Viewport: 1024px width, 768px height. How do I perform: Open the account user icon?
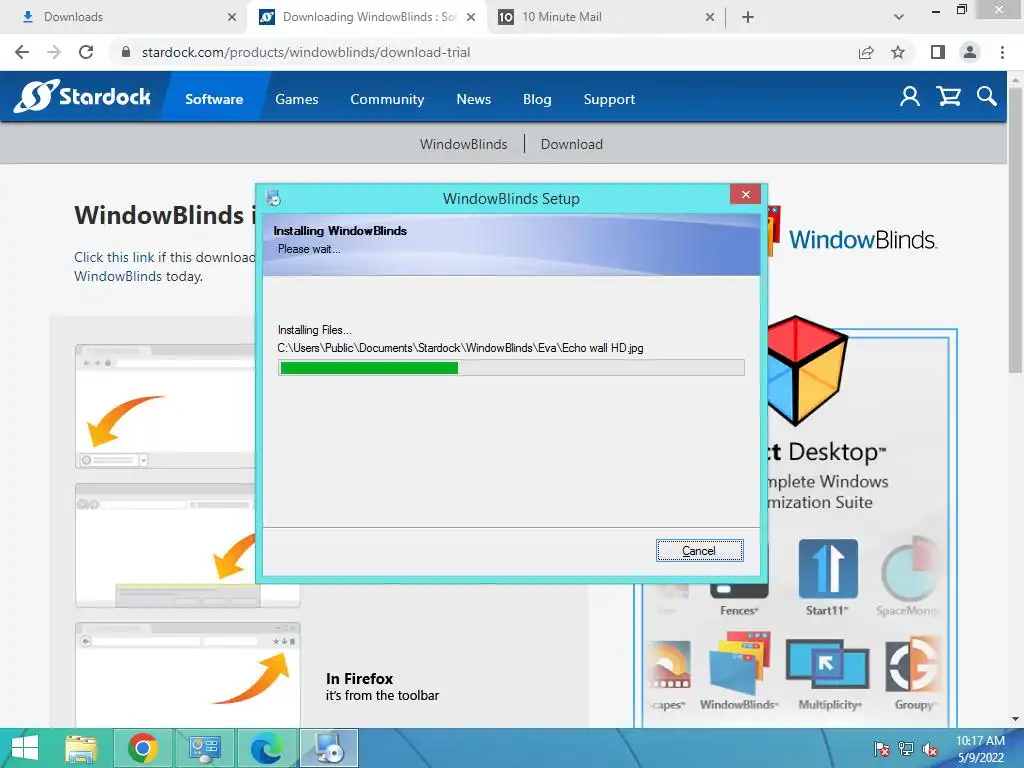click(910, 97)
